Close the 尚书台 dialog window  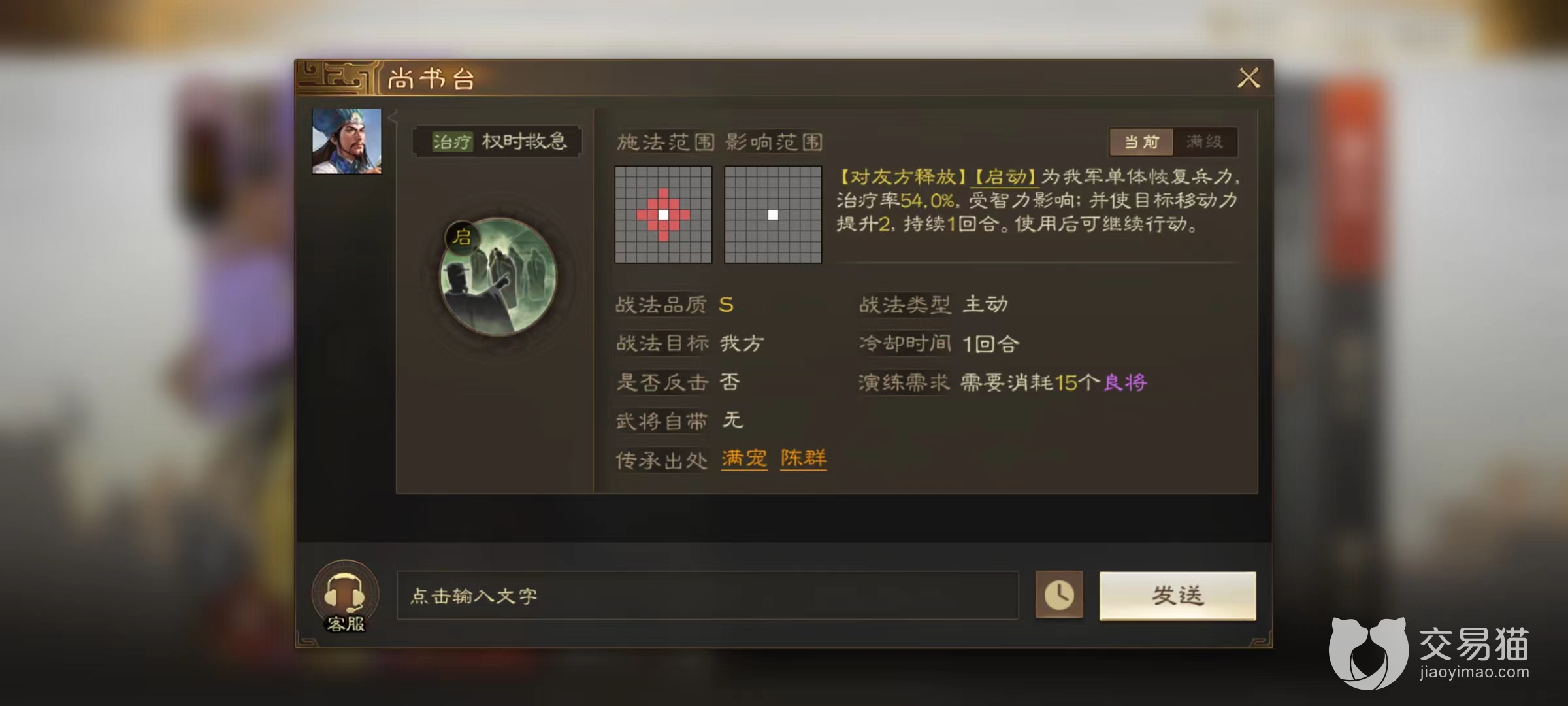pyautogui.click(x=1249, y=78)
